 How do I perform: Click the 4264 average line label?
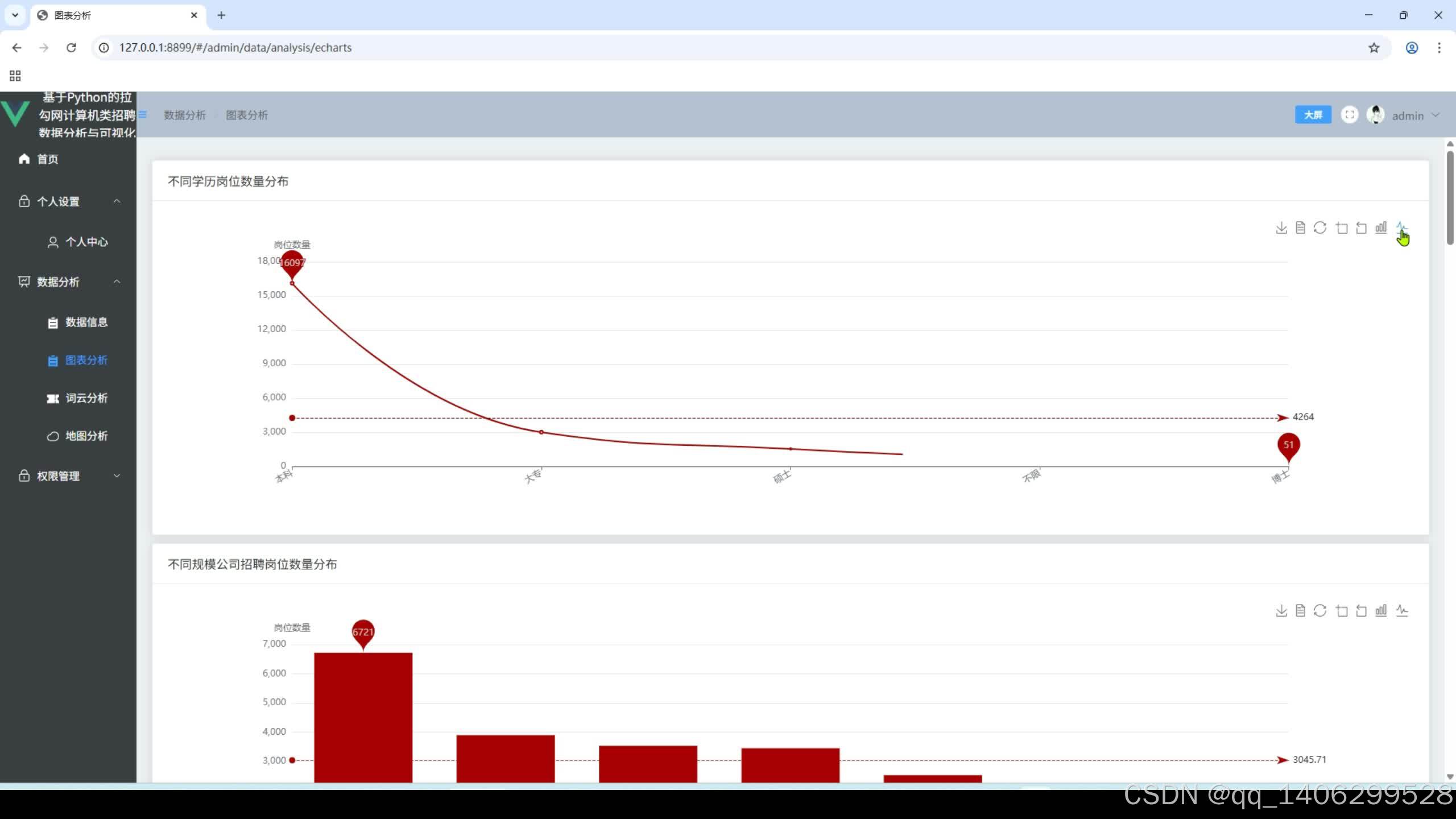pos(1303,417)
